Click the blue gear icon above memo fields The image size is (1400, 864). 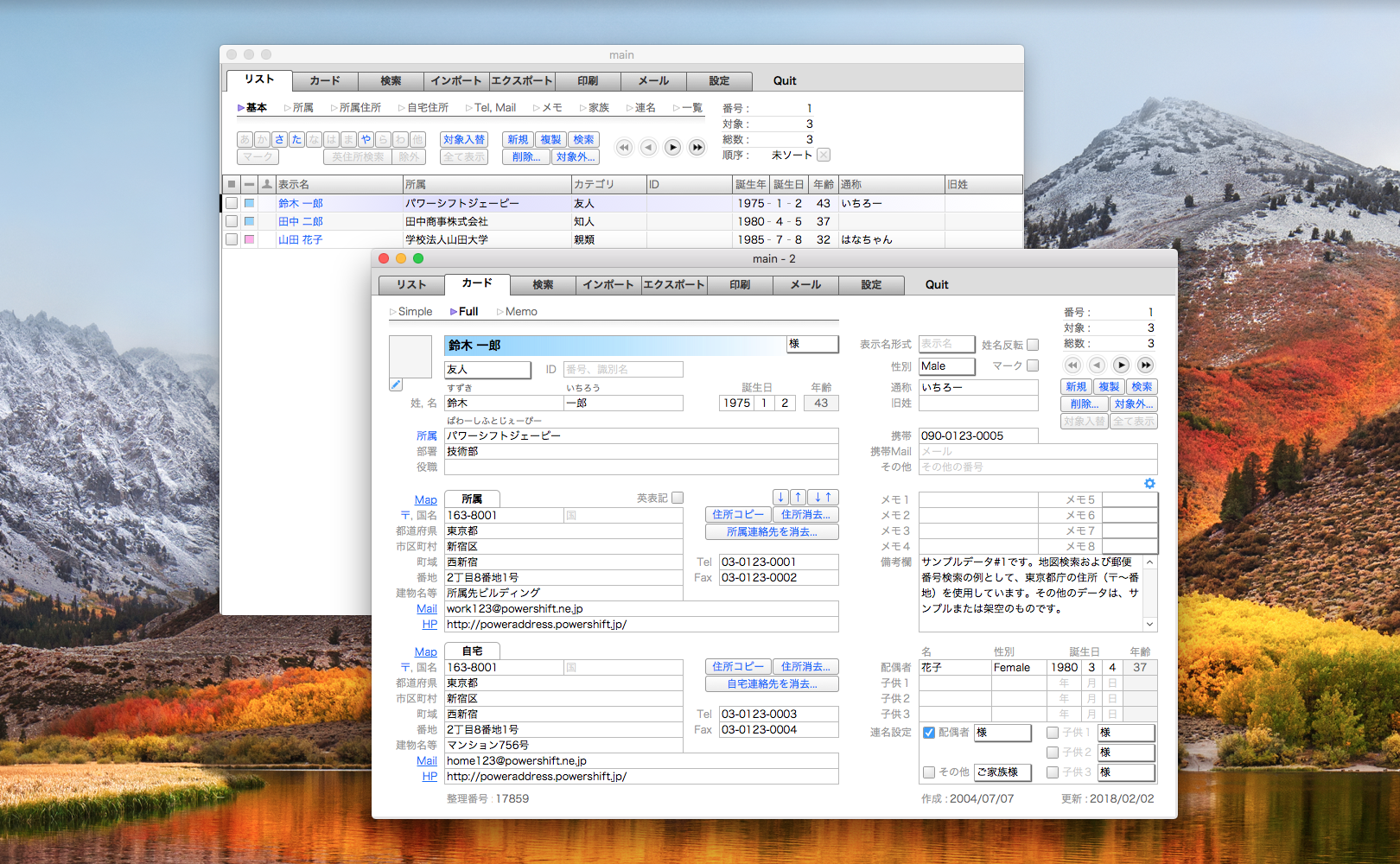(x=1149, y=484)
